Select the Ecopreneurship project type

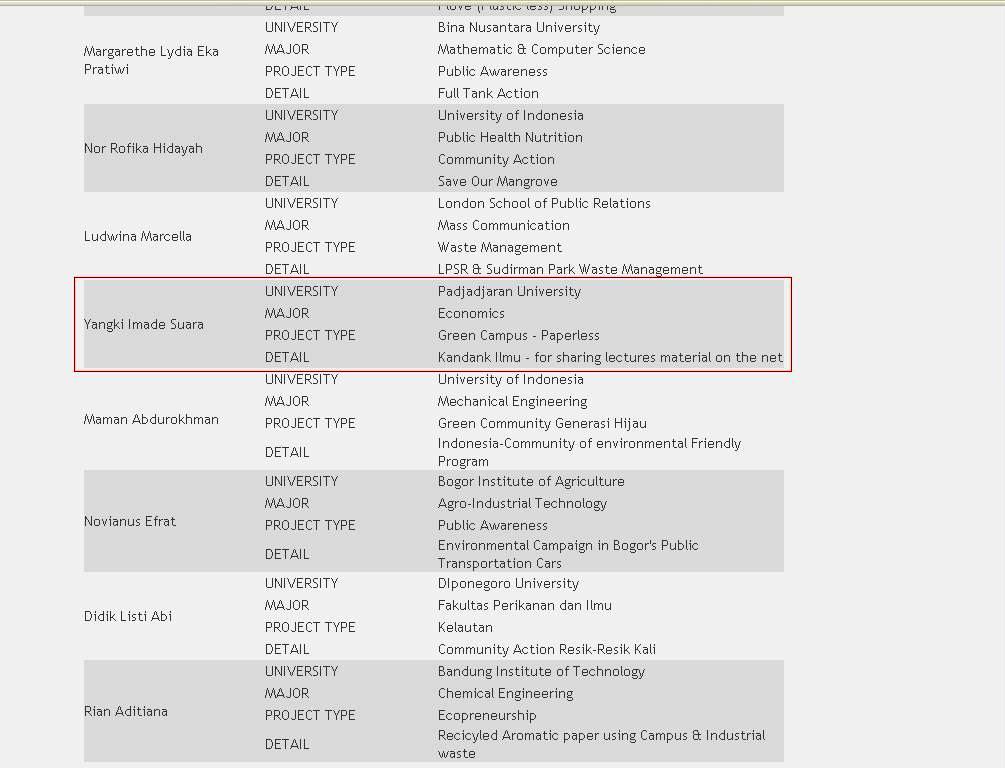[486, 715]
